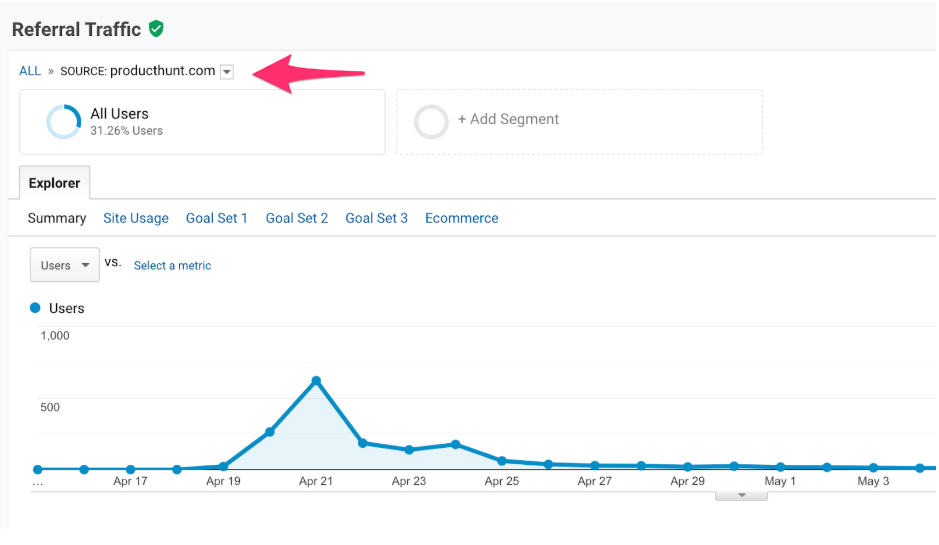This screenshot has height=545, width=939.
Task: Click the producthunt.com source text
Action: tap(163, 71)
